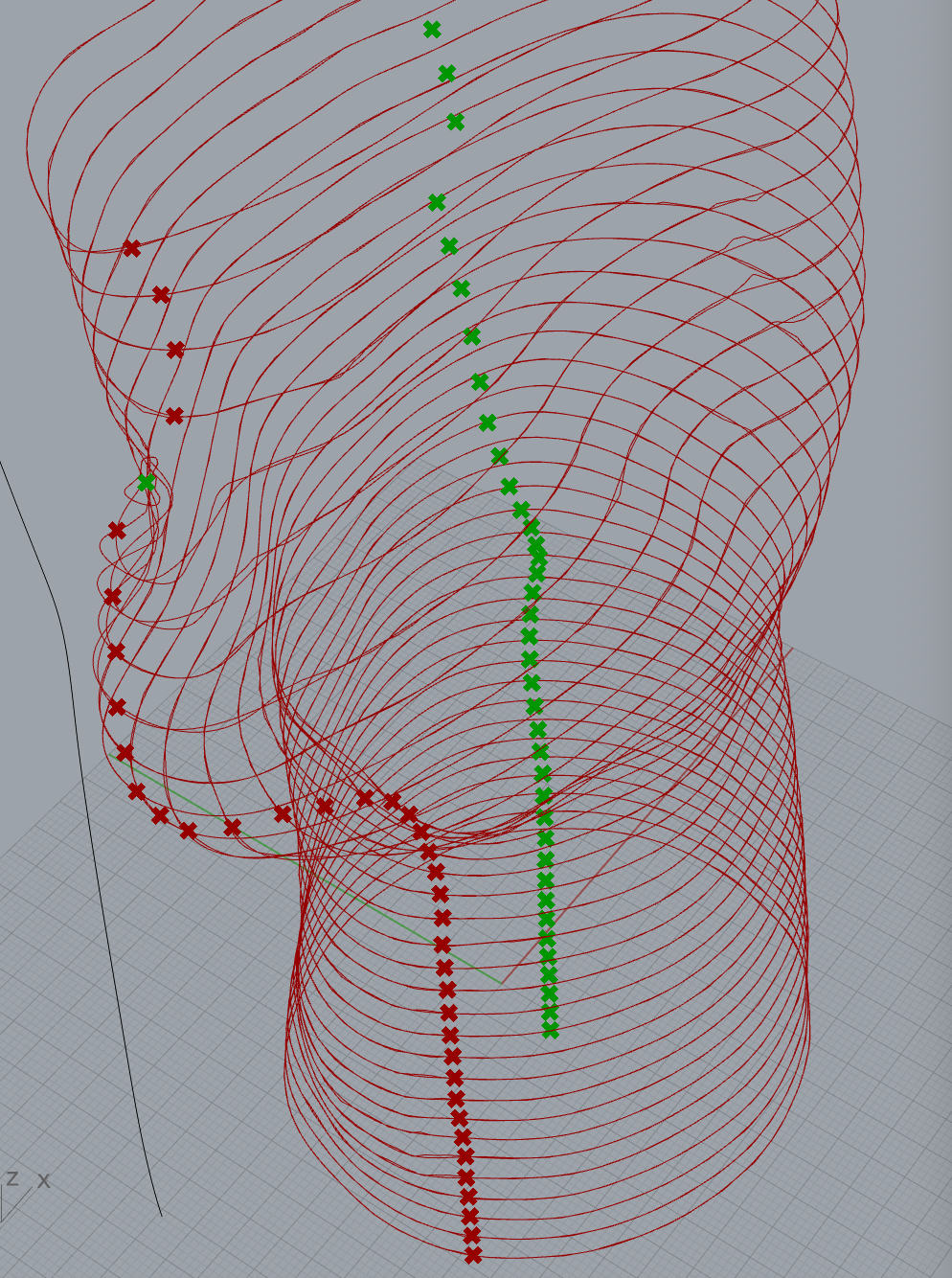952x1278 pixels.
Task: Select the topmost green X marker
Action: (x=431, y=29)
